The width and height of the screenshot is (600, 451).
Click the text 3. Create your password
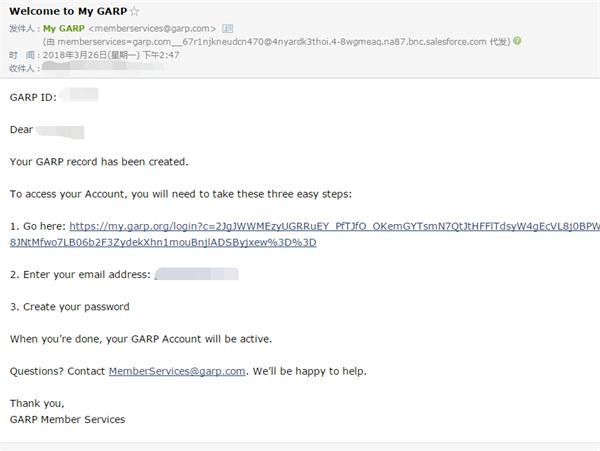(x=70, y=306)
